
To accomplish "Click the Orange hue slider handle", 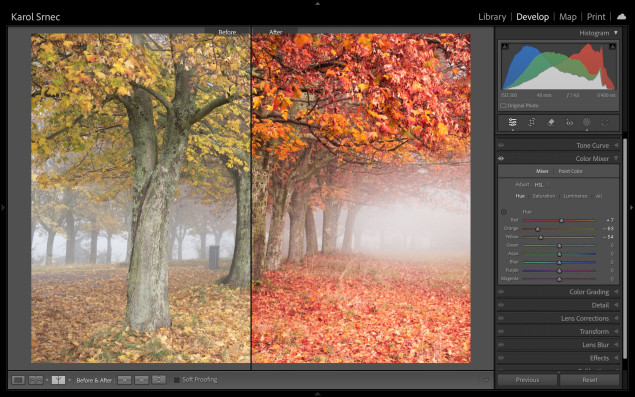I will point(538,229).
